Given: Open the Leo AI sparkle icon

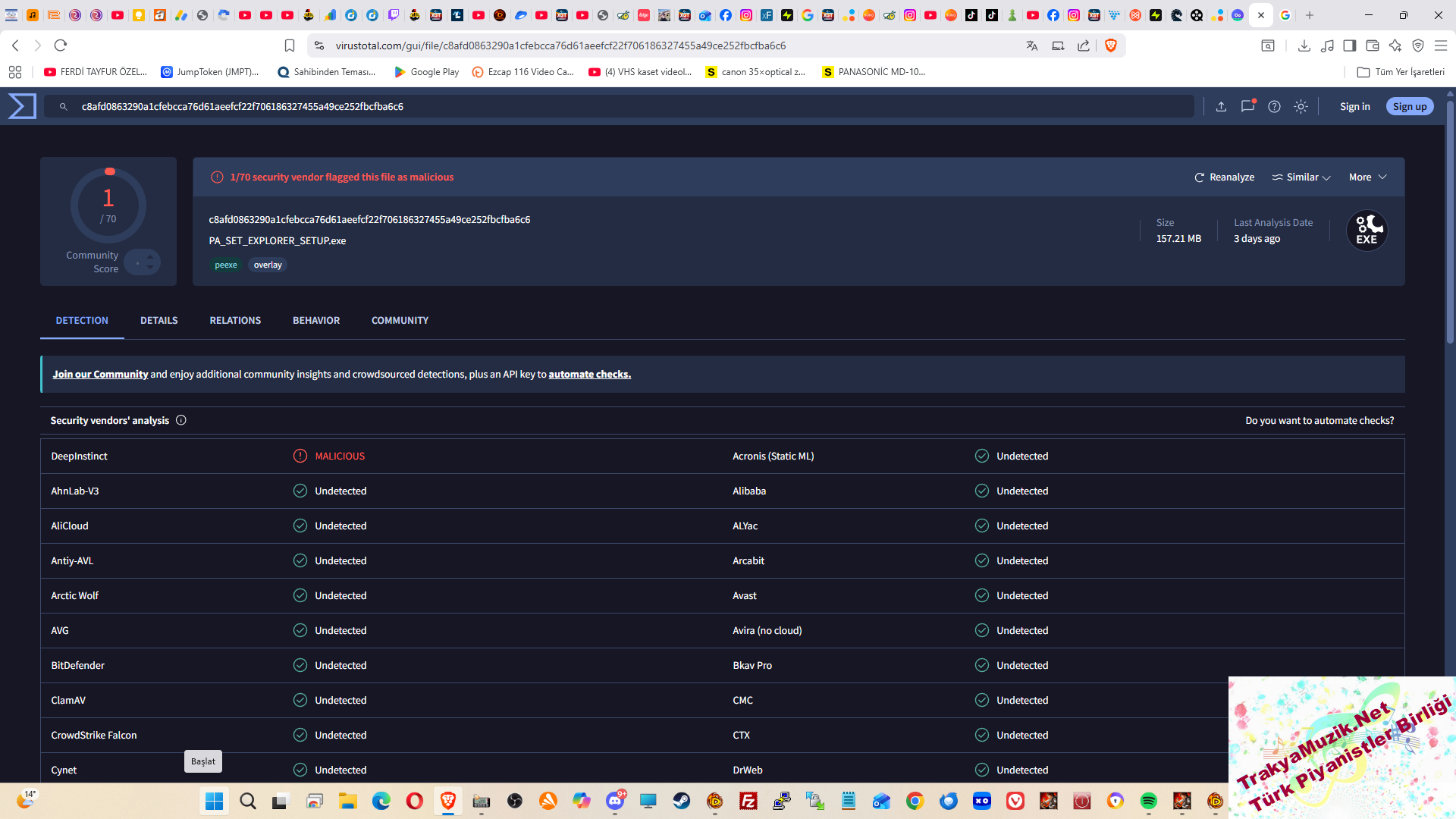Looking at the screenshot, I should coord(1395,46).
